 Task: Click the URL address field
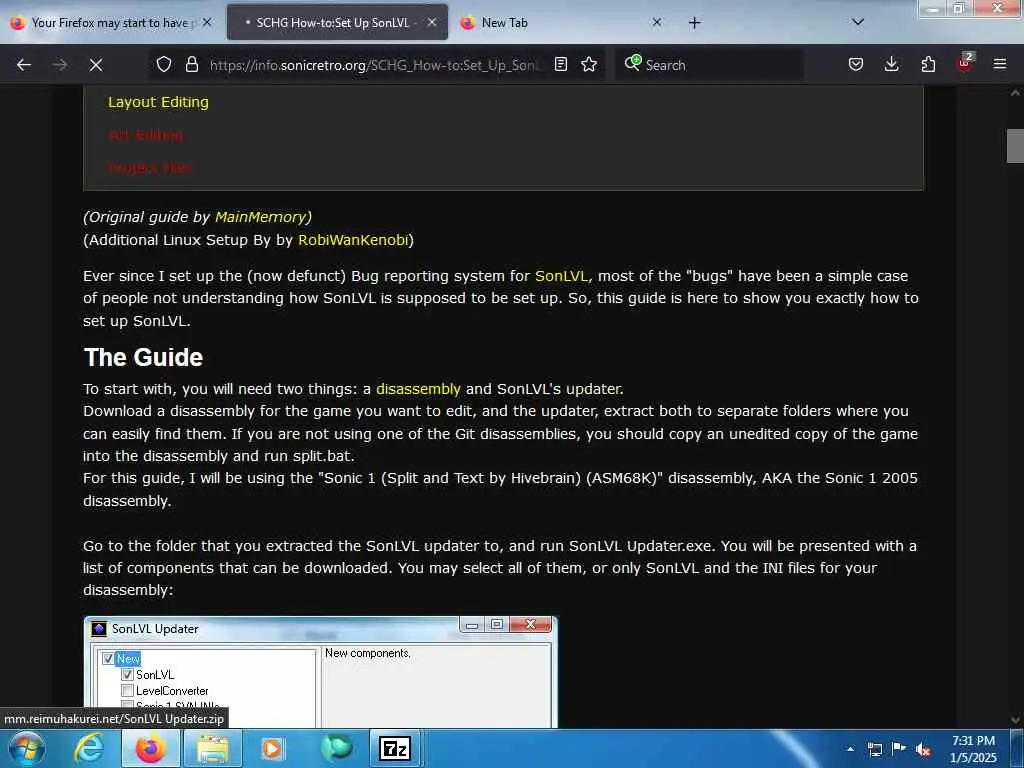[376, 65]
